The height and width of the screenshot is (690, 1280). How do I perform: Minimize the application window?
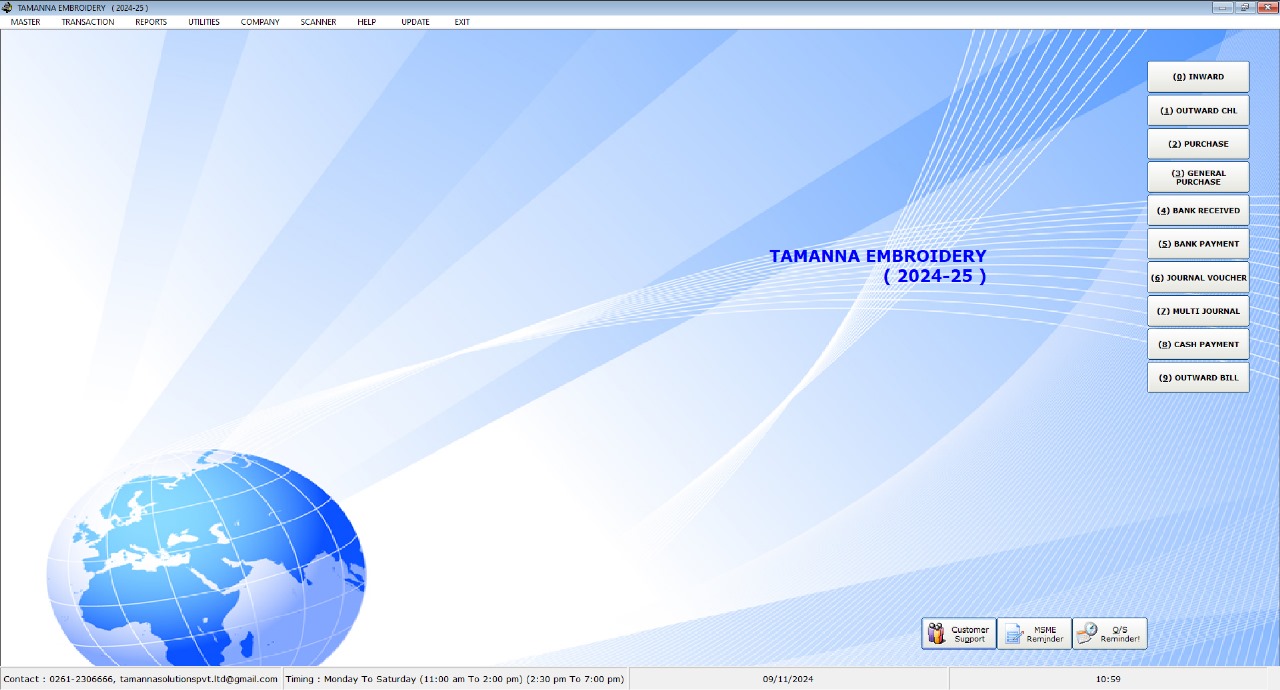(x=1222, y=7)
